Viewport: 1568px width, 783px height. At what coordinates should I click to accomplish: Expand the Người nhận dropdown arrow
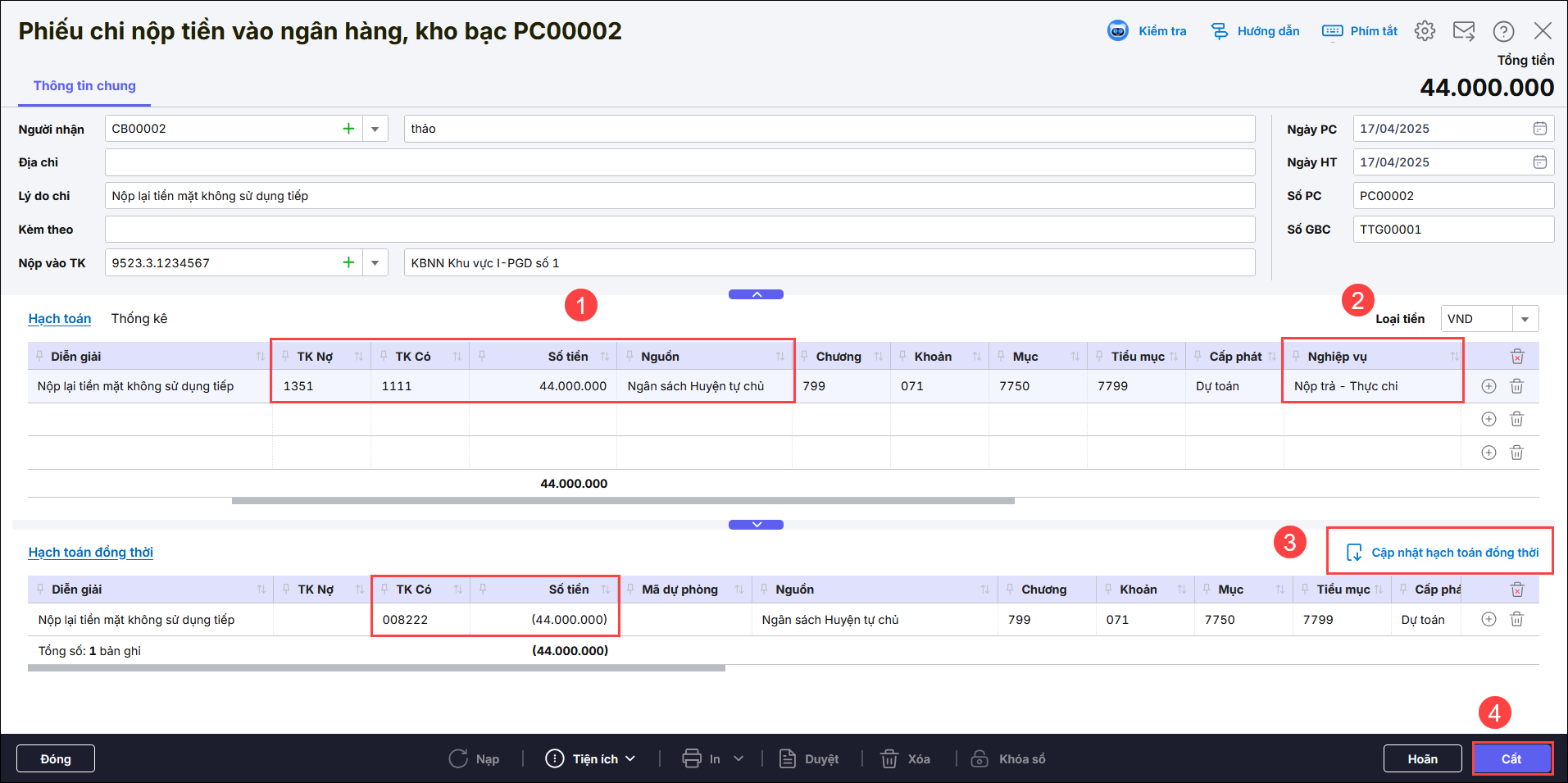pyautogui.click(x=375, y=129)
